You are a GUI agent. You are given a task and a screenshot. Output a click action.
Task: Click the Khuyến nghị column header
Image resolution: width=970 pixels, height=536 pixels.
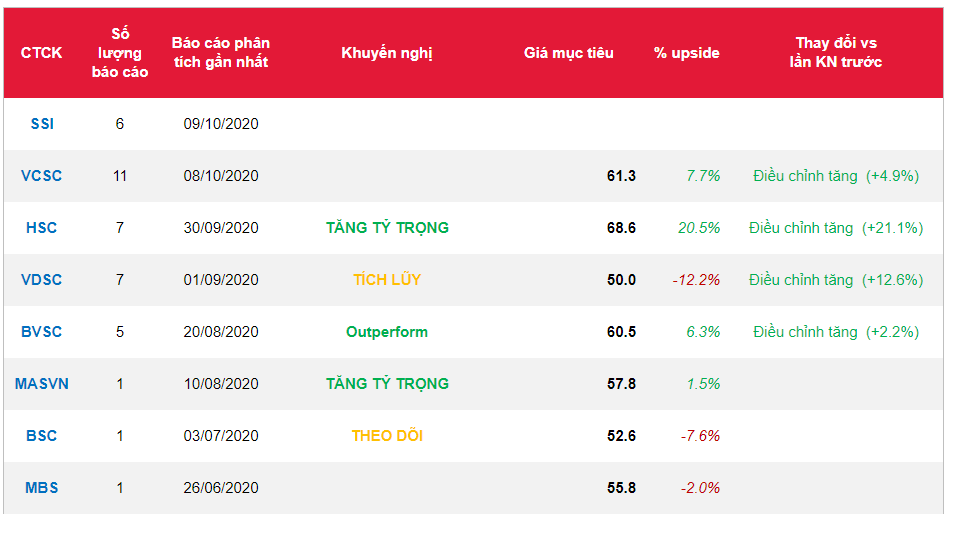click(387, 53)
